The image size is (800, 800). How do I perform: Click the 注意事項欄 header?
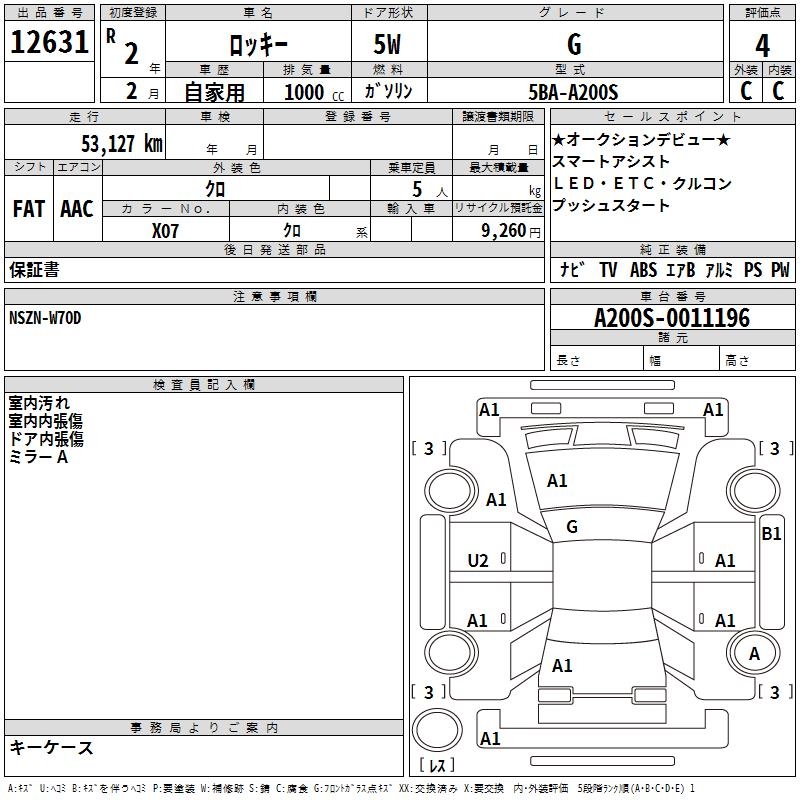point(275,296)
